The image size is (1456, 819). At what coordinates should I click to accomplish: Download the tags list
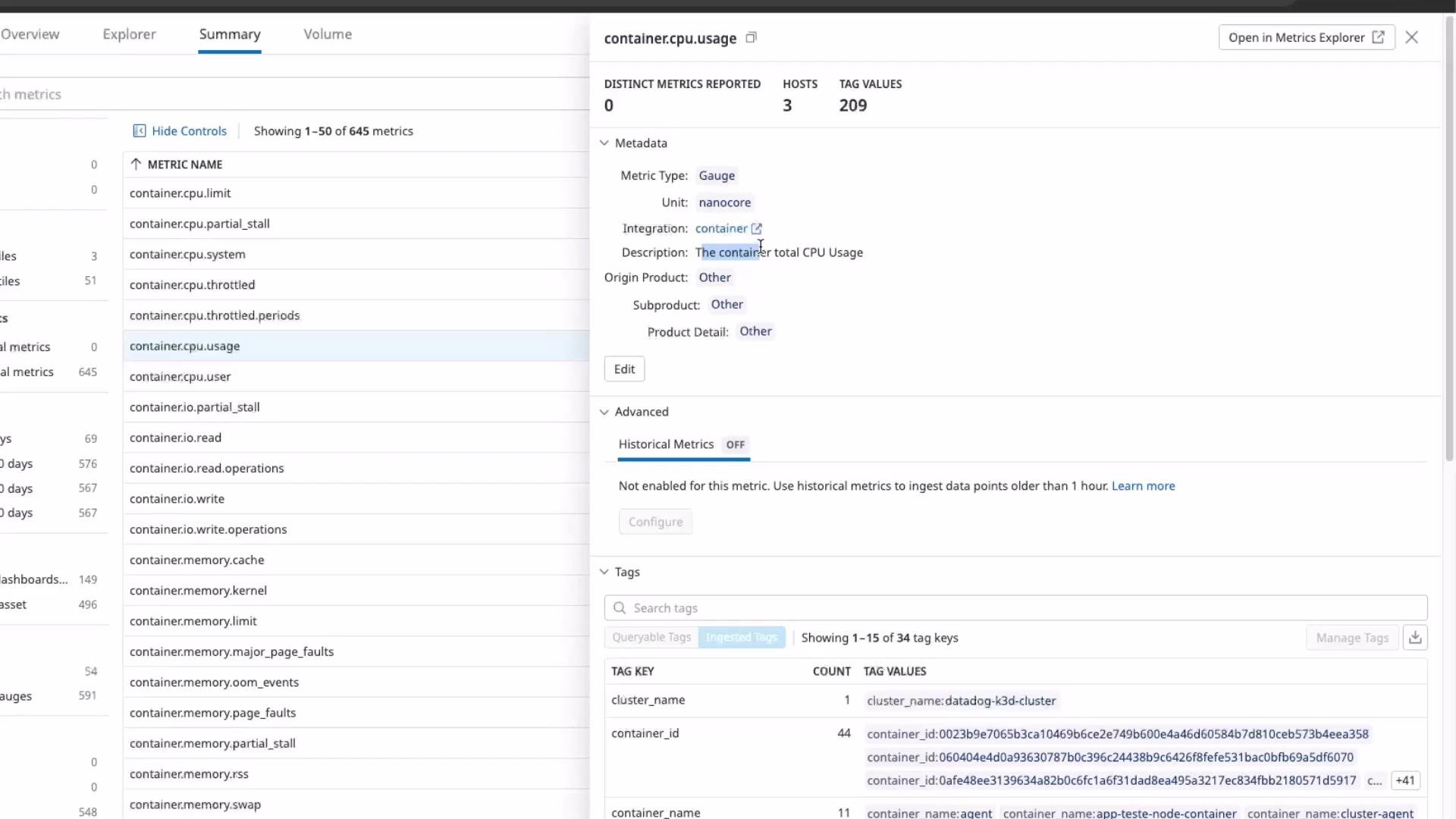(1415, 638)
